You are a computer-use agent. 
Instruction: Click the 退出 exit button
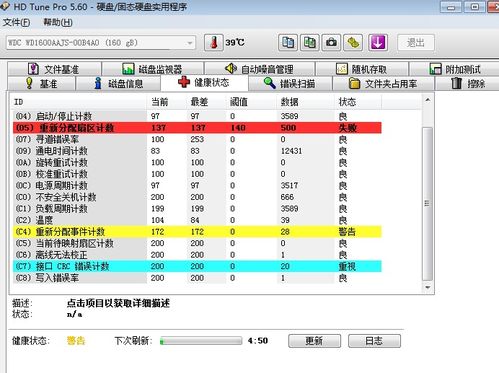coord(416,43)
